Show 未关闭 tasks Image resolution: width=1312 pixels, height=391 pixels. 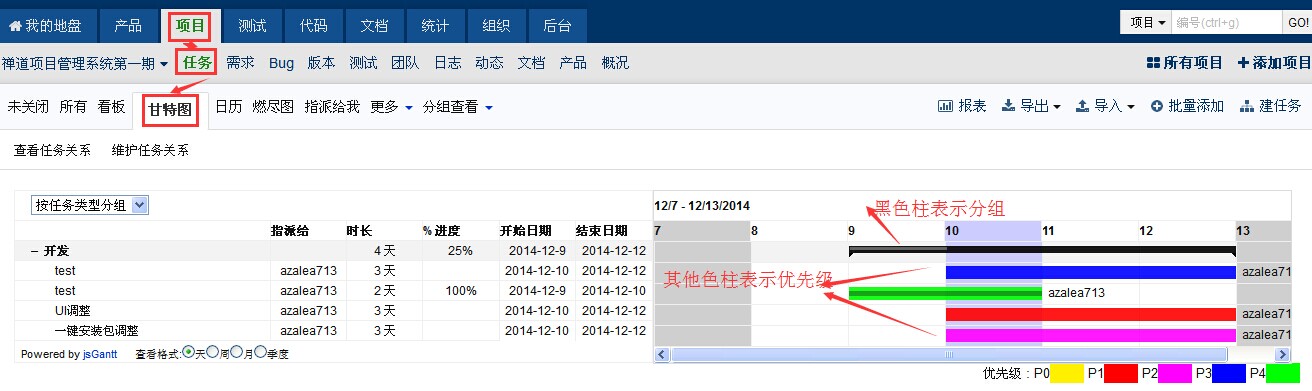pos(28,106)
